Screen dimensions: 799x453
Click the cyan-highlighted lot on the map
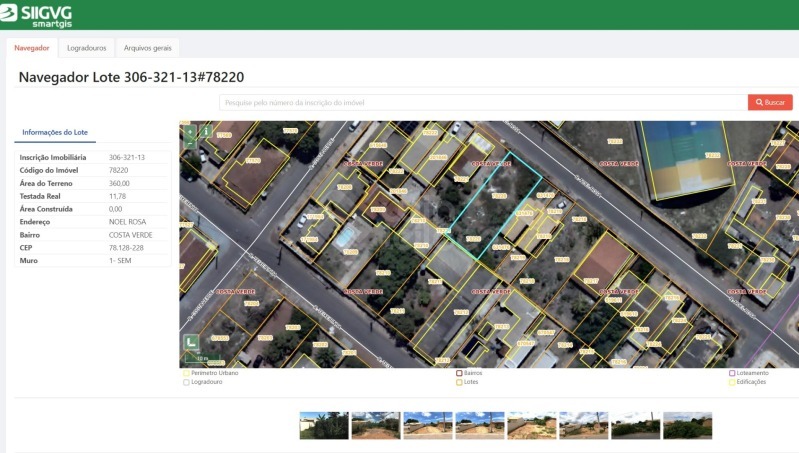click(x=494, y=206)
